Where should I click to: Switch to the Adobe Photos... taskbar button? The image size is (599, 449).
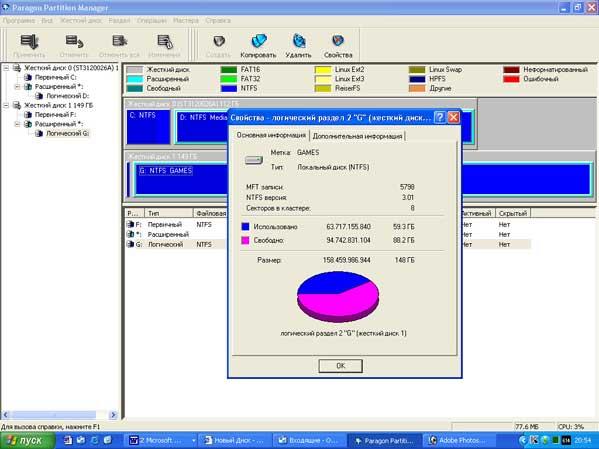(x=461, y=441)
